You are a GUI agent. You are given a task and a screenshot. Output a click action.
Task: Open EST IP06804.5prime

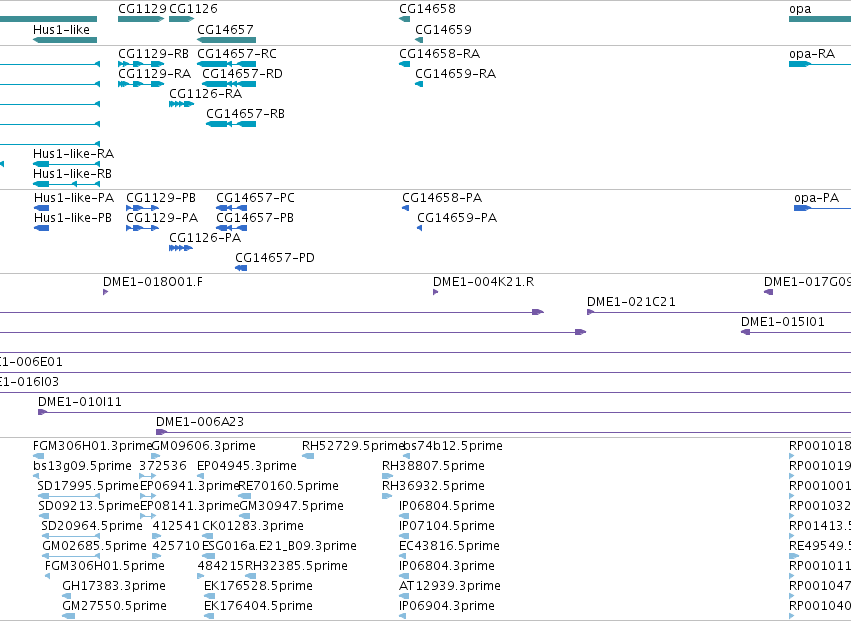coord(447,506)
